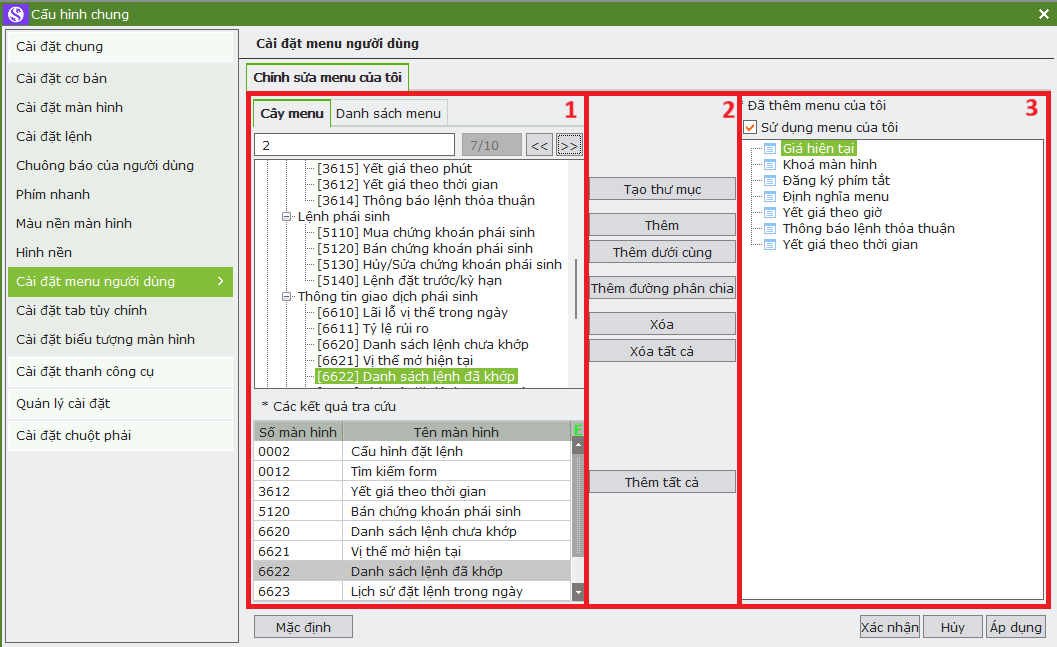
Task: Click the menu search input field
Action: [x=355, y=146]
